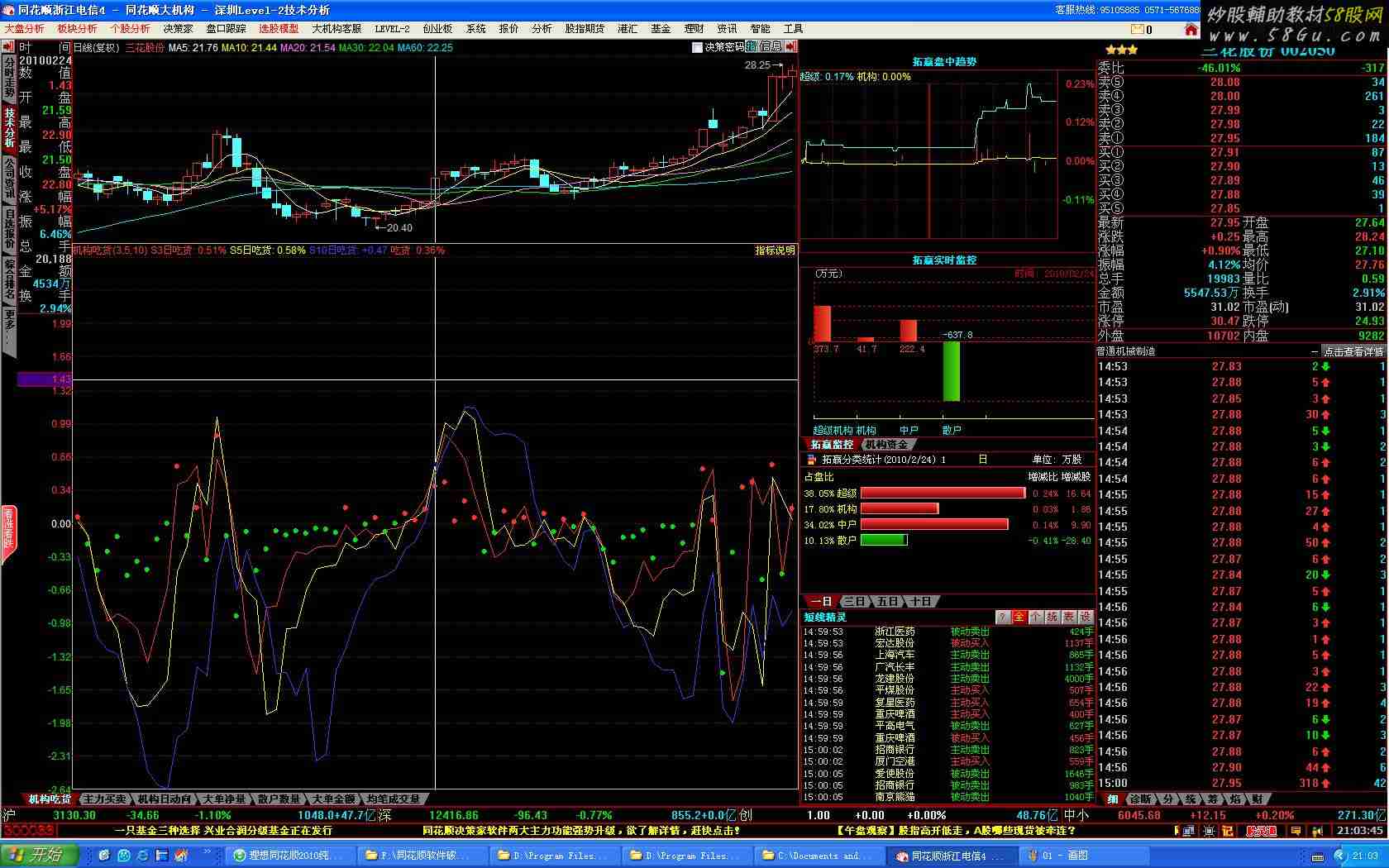Screen dimensions: 1389x868
Task: Click the scrolling news about 兴业合润分级基金
Action: point(223,830)
